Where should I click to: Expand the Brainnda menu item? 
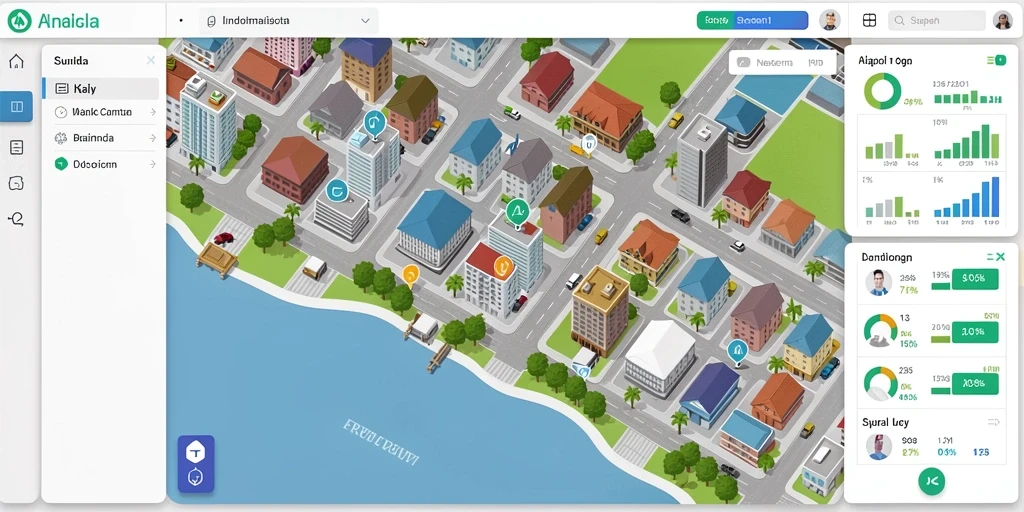click(x=106, y=138)
